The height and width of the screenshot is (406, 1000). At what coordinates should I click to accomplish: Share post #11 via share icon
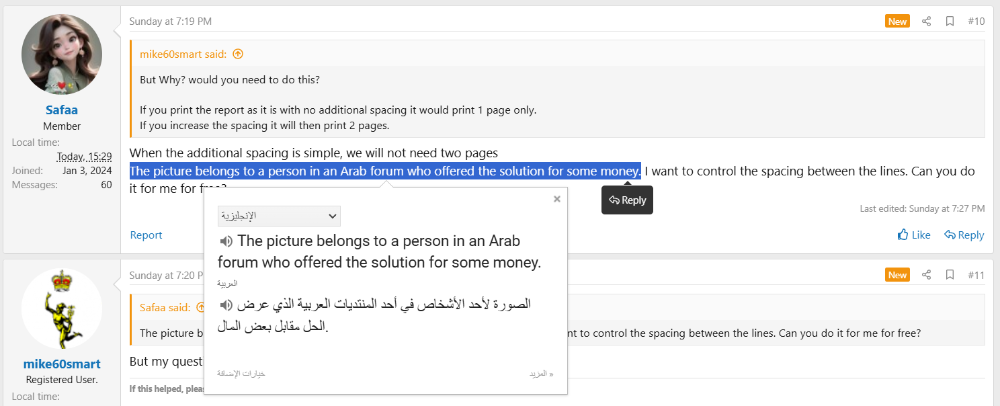point(927,275)
